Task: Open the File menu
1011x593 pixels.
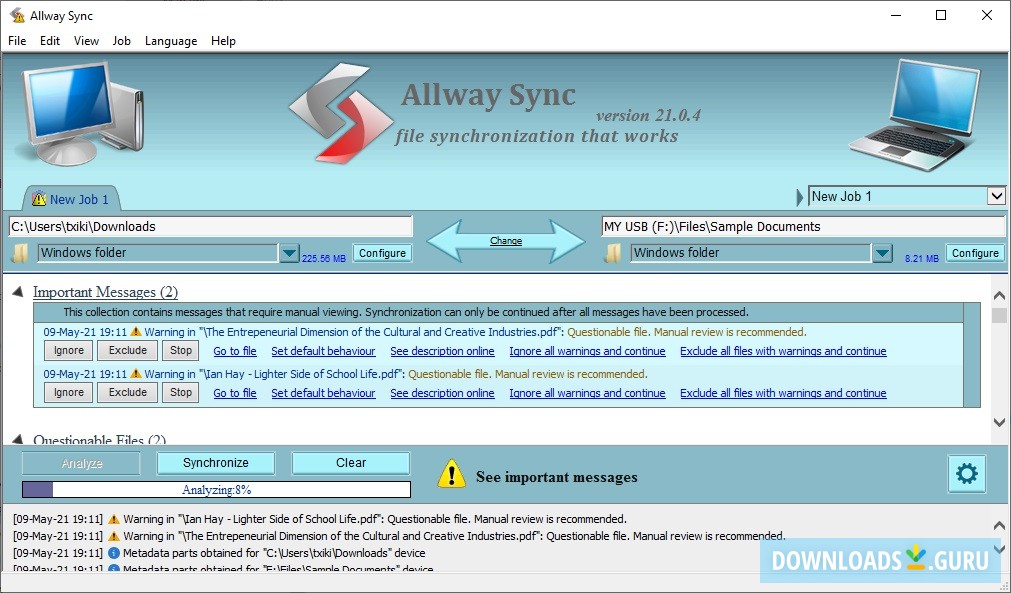Action: click(x=17, y=41)
